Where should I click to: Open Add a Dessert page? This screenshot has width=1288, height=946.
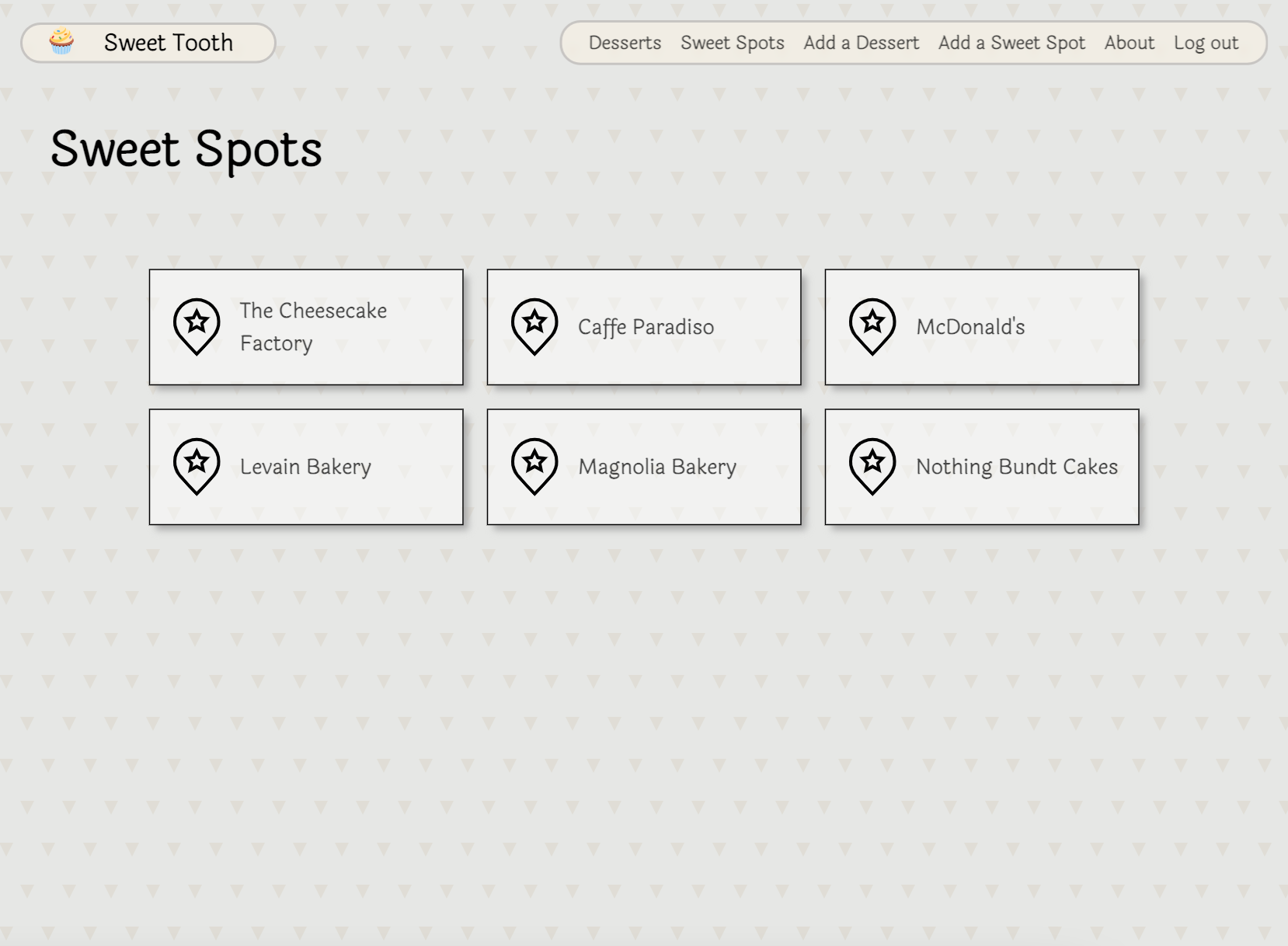point(862,43)
